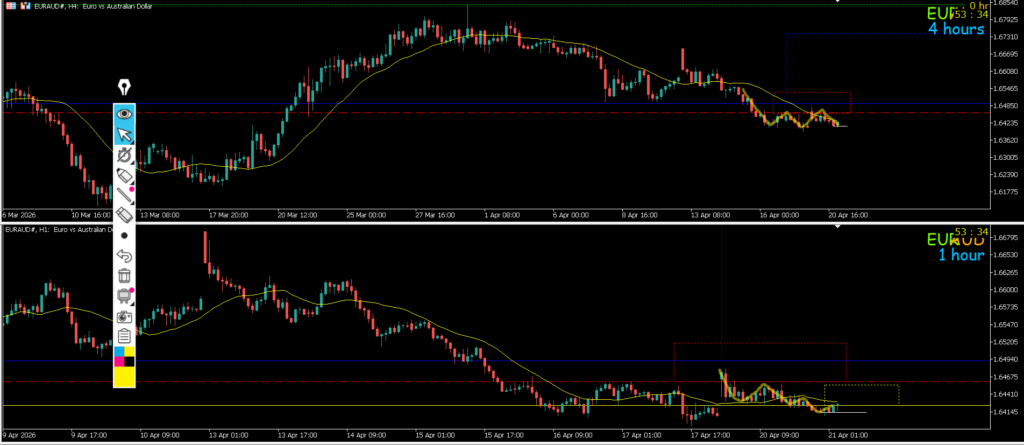
Task: Pick the cyan color swatch
Action: pyautogui.click(x=119, y=351)
